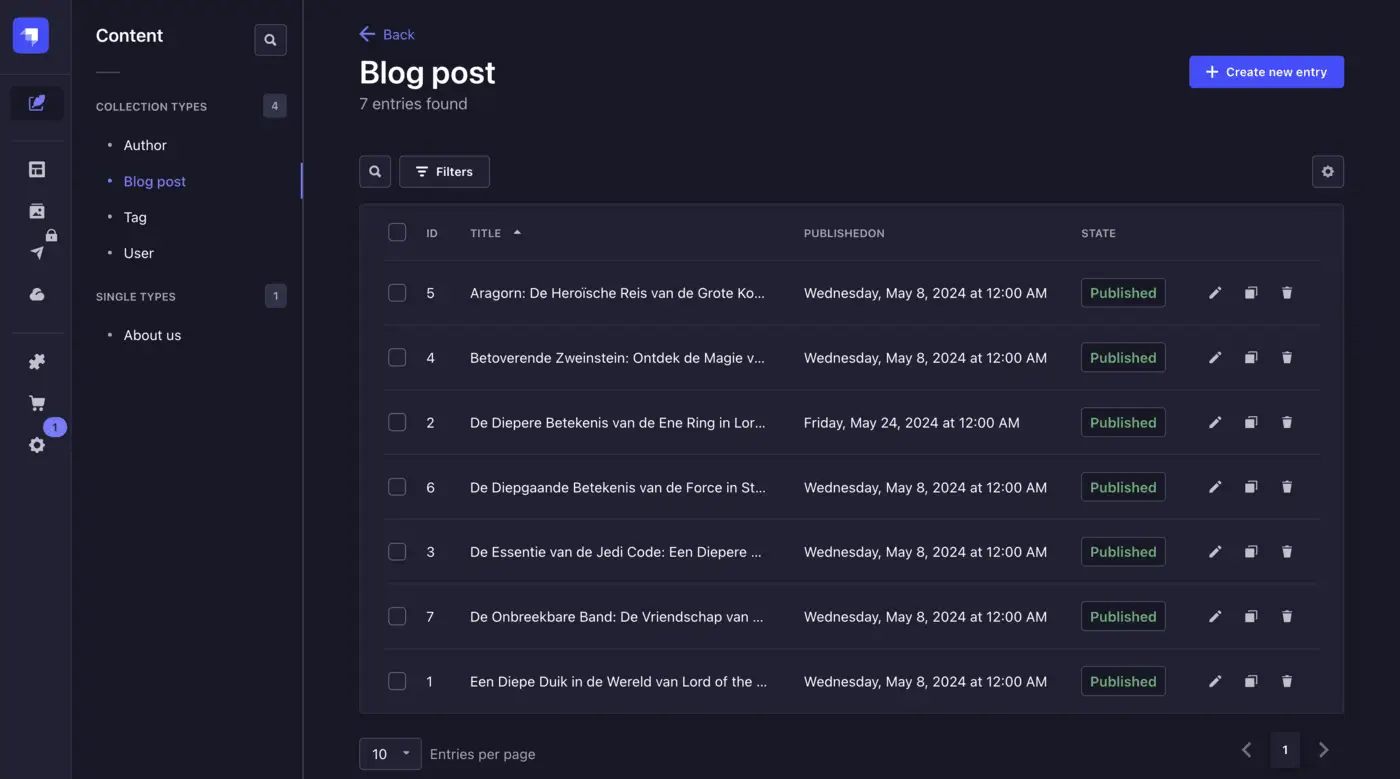Create a new entry with the blue button
This screenshot has height=779, width=1400.
(x=1266, y=71)
